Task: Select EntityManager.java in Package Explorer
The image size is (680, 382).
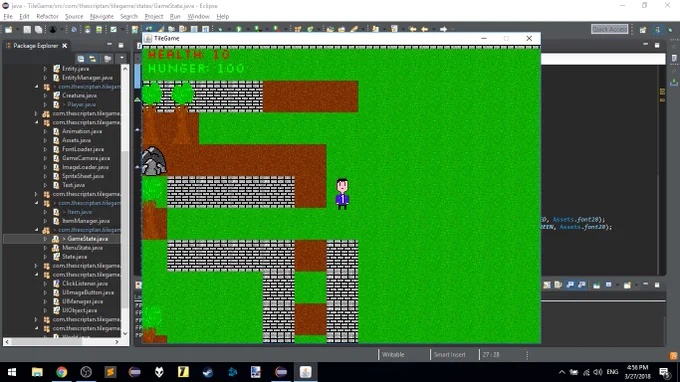Action: click(x=87, y=78)
